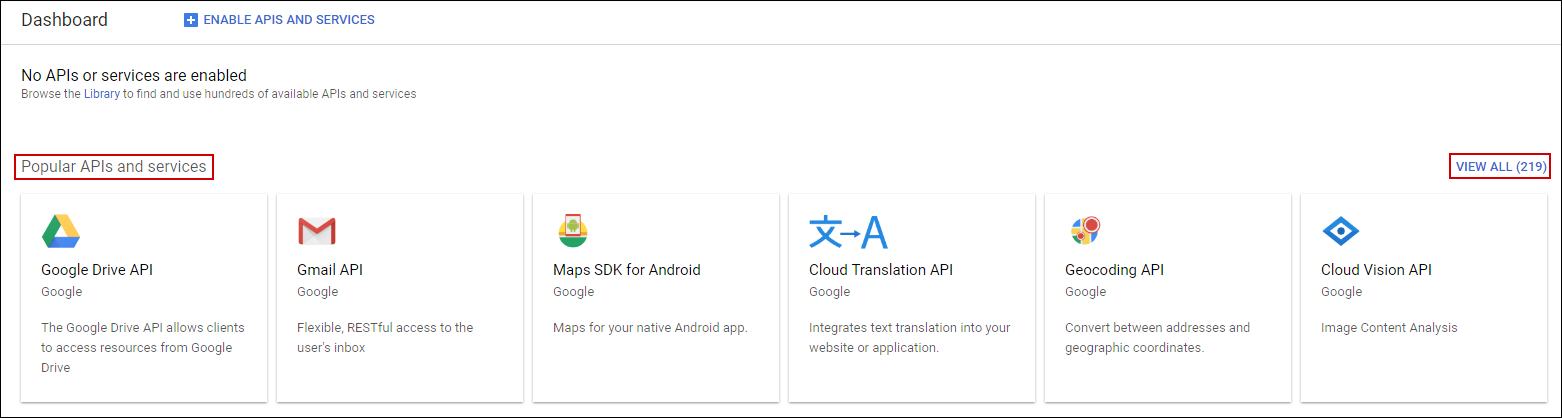
Task: Click the Google Drive logo icon
Action: pyautogui.click(x=61, y=231)
